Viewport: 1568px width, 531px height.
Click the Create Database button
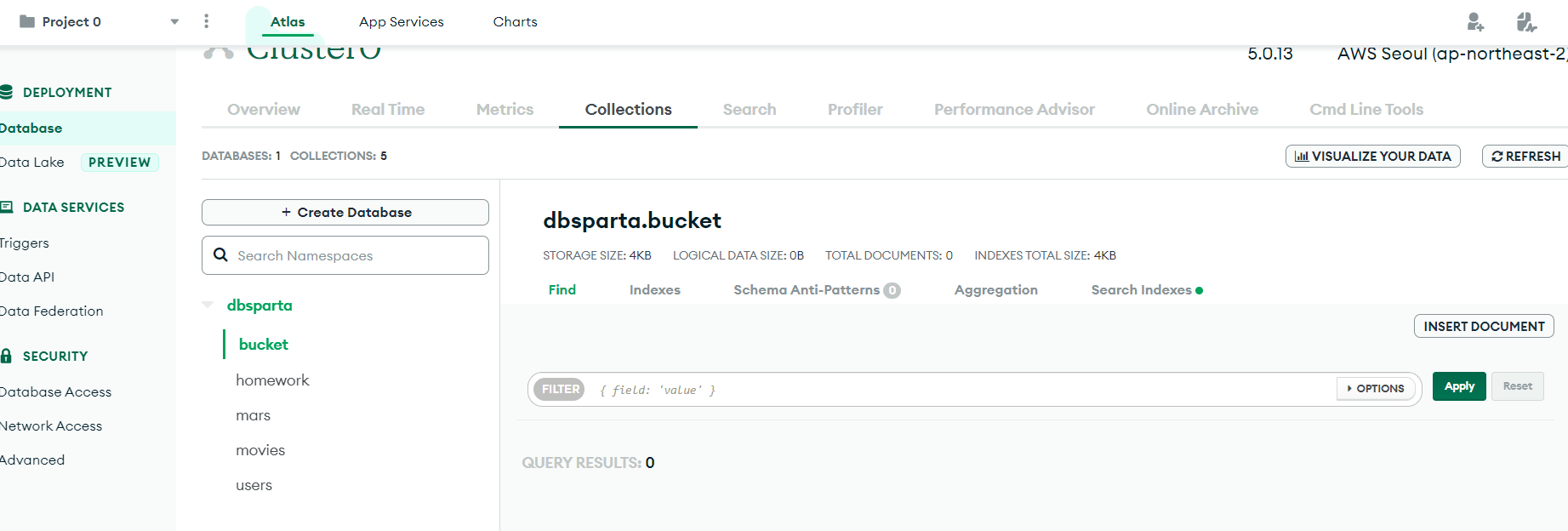345,212
